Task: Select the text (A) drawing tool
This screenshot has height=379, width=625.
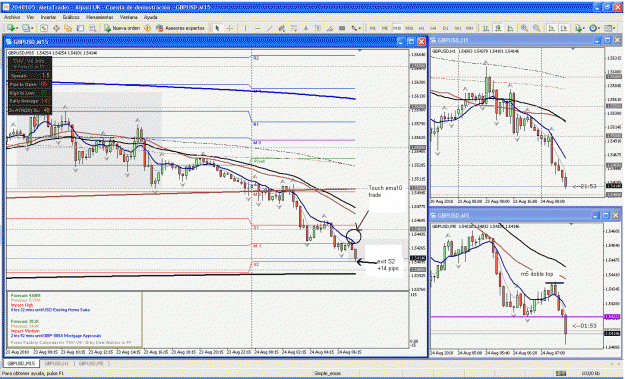Action: click(x=306, y=28)
